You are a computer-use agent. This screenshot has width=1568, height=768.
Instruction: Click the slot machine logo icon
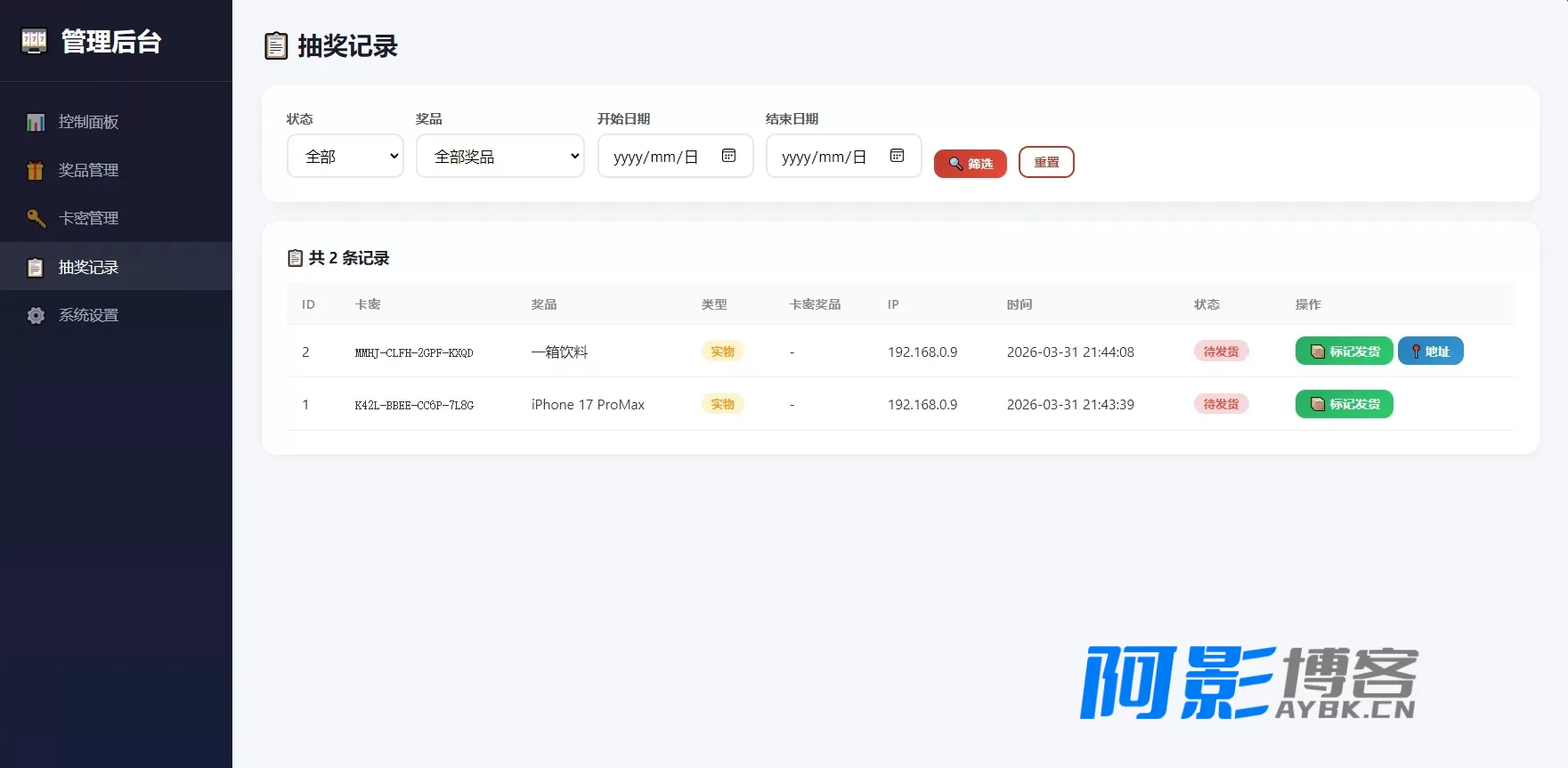[34, 41]
